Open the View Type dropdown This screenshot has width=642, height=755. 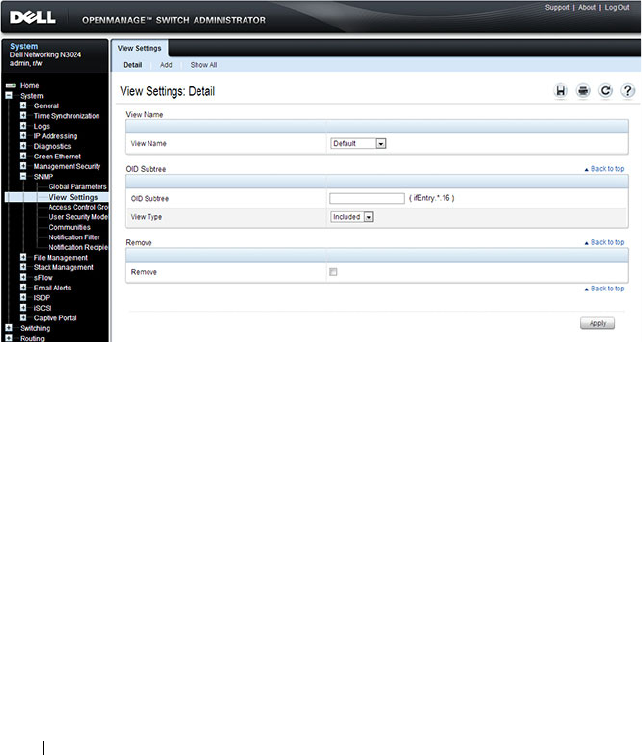352,217
